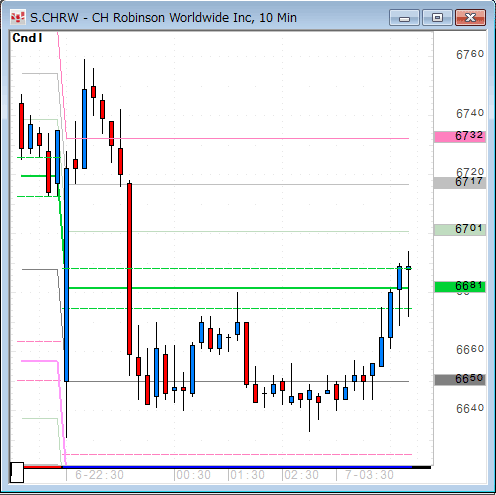Screen dimensions: 496x495
Task: Click the 02:30 time axis label
Action: 301,475
